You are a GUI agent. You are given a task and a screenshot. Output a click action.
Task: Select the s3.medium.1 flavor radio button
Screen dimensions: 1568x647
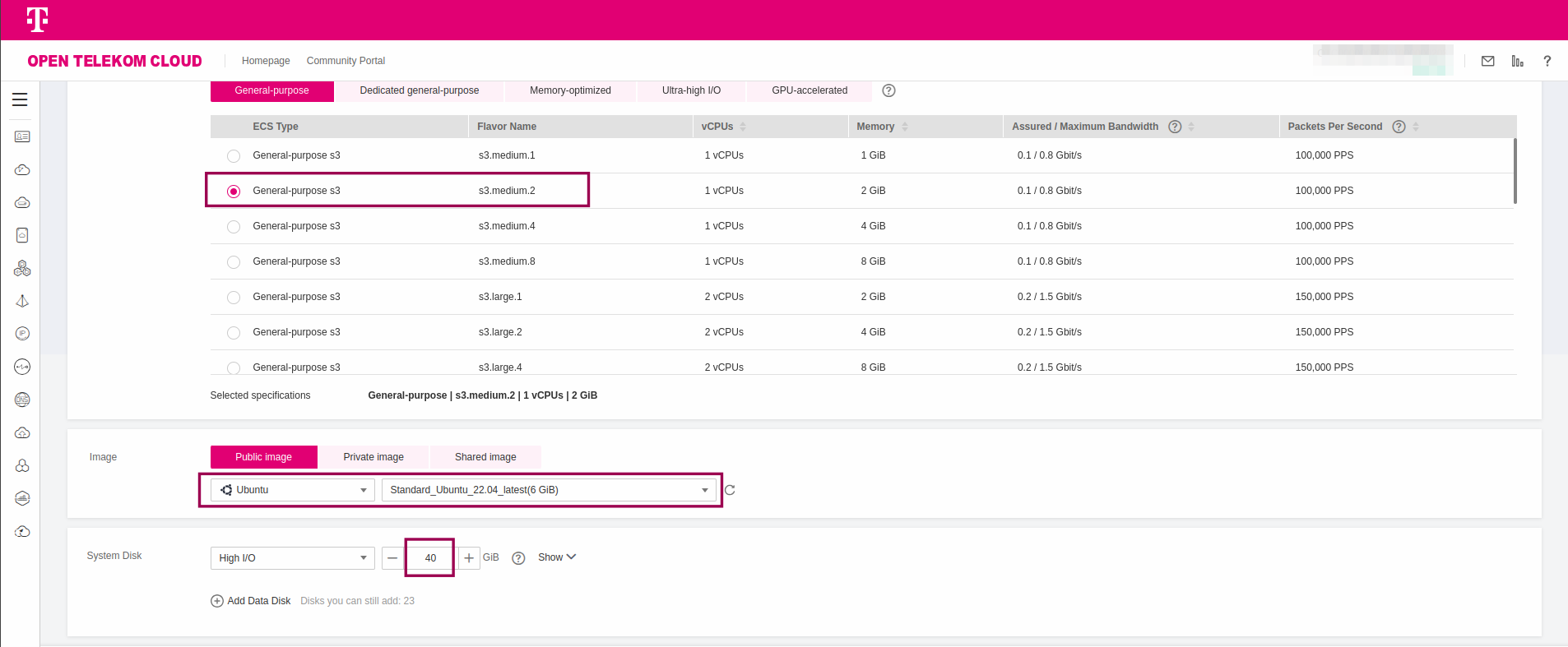click(234, 156)
